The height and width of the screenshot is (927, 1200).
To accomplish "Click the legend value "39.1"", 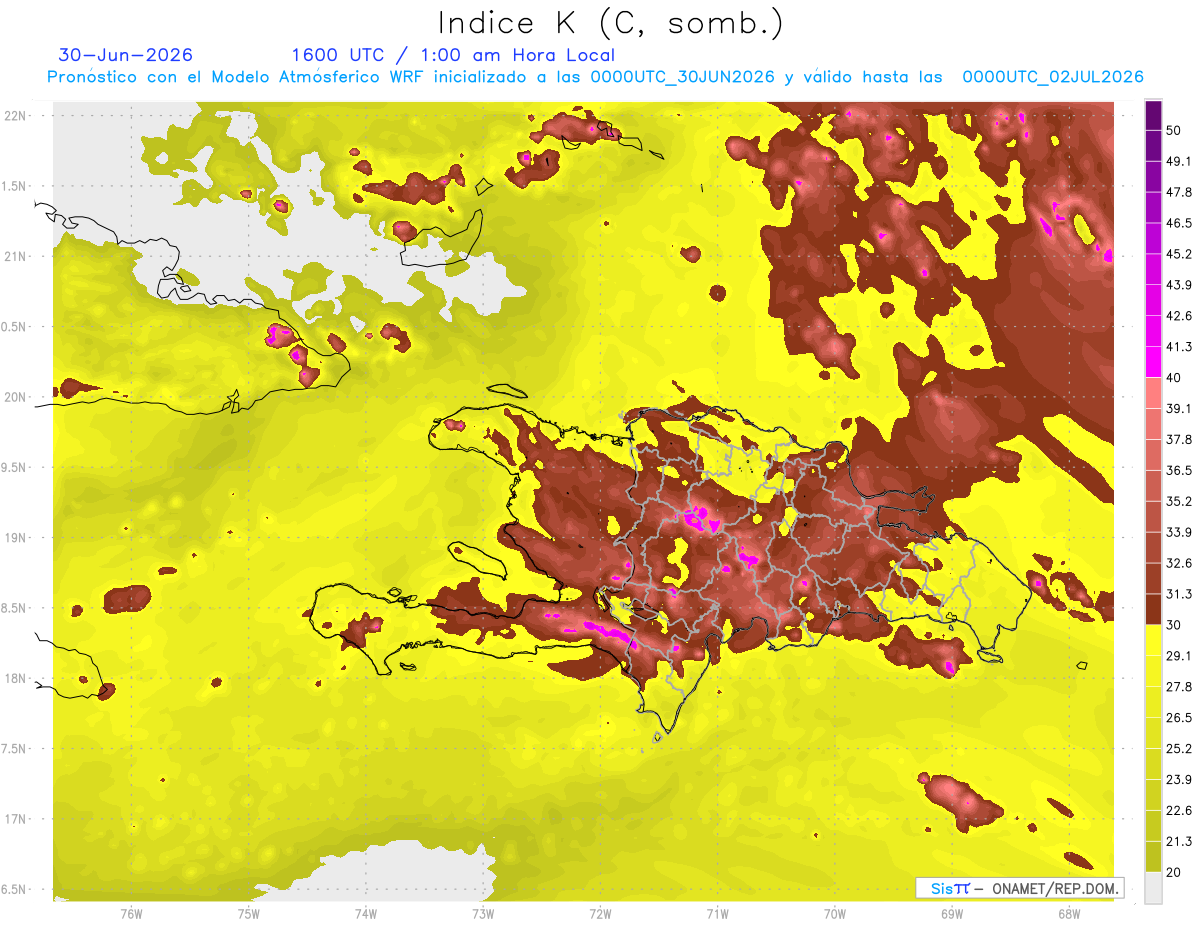I will pos(1178,409).
